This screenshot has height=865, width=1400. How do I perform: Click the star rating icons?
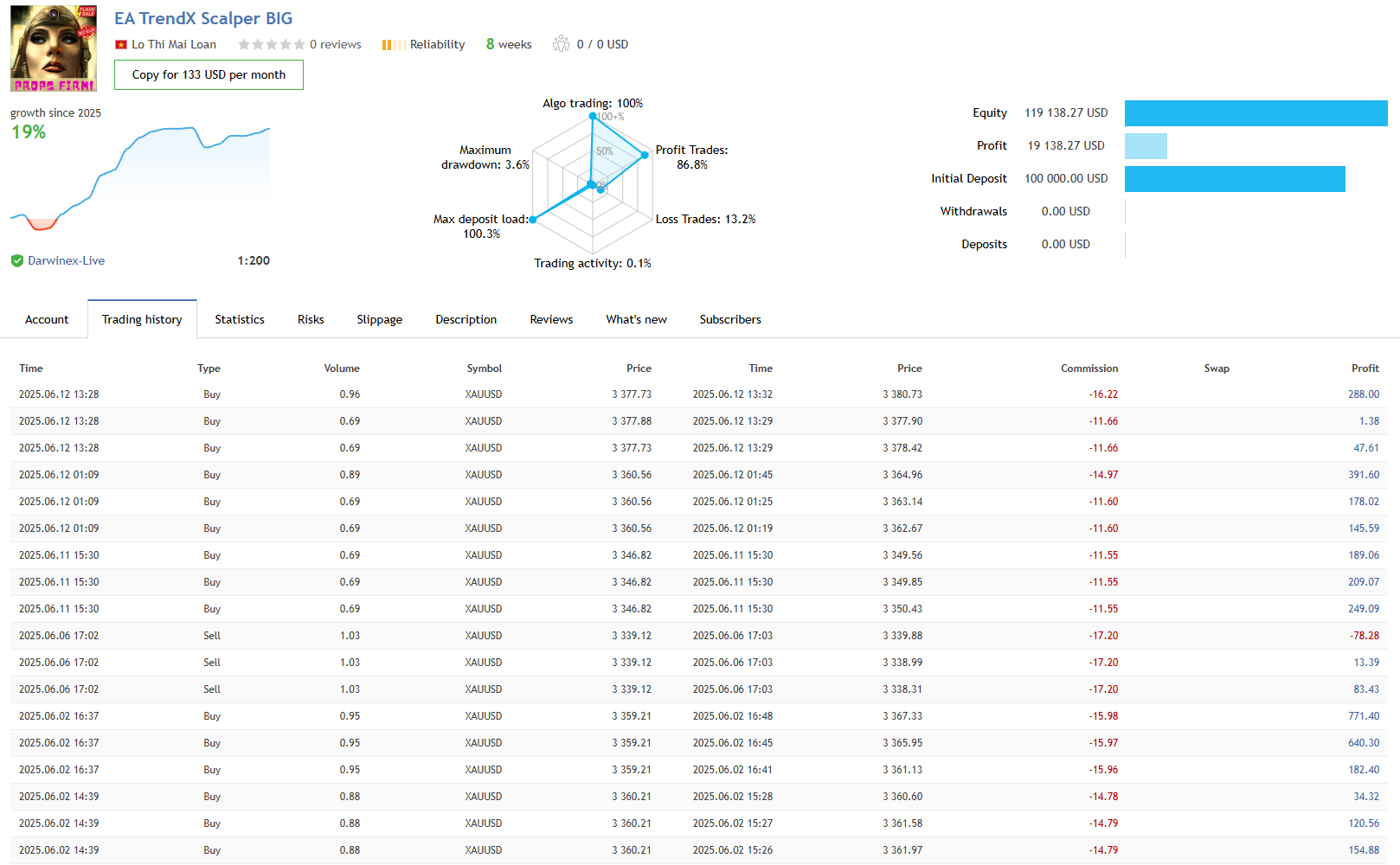(x=271, y=44)
